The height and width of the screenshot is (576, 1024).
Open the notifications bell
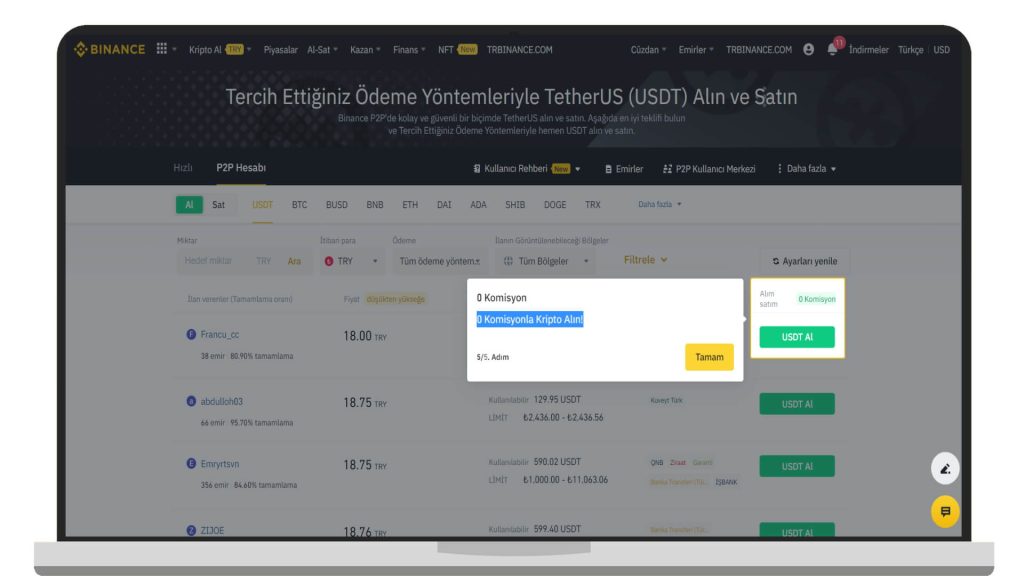pyautogui.click(x=832, y=50)
